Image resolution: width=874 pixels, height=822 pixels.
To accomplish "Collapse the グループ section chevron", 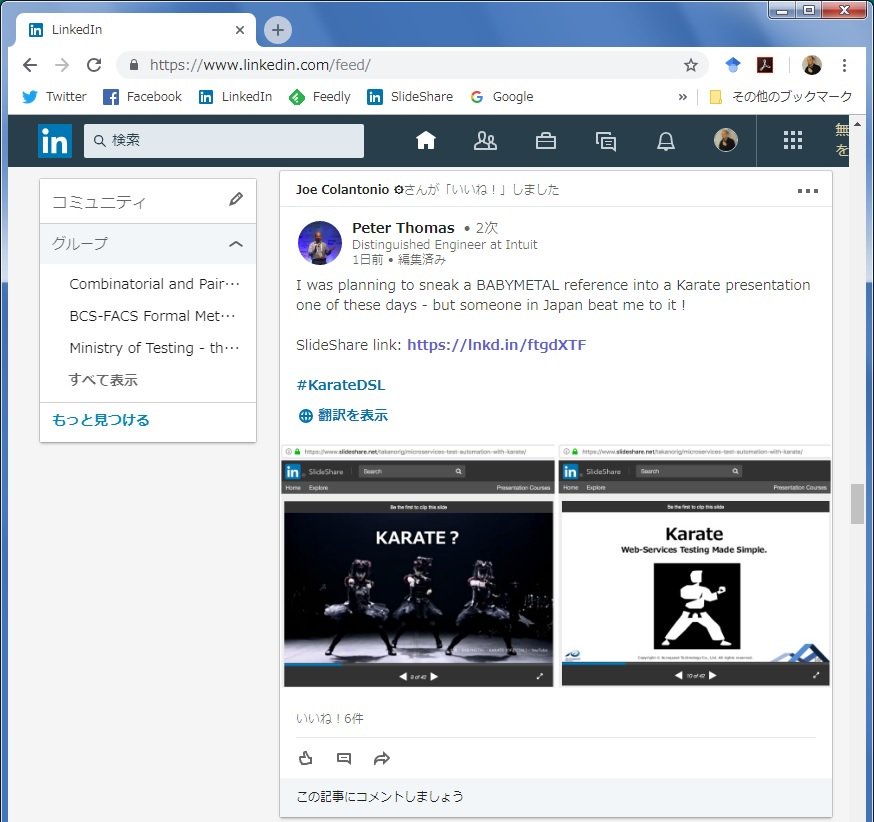I will (x=236, y=244).
